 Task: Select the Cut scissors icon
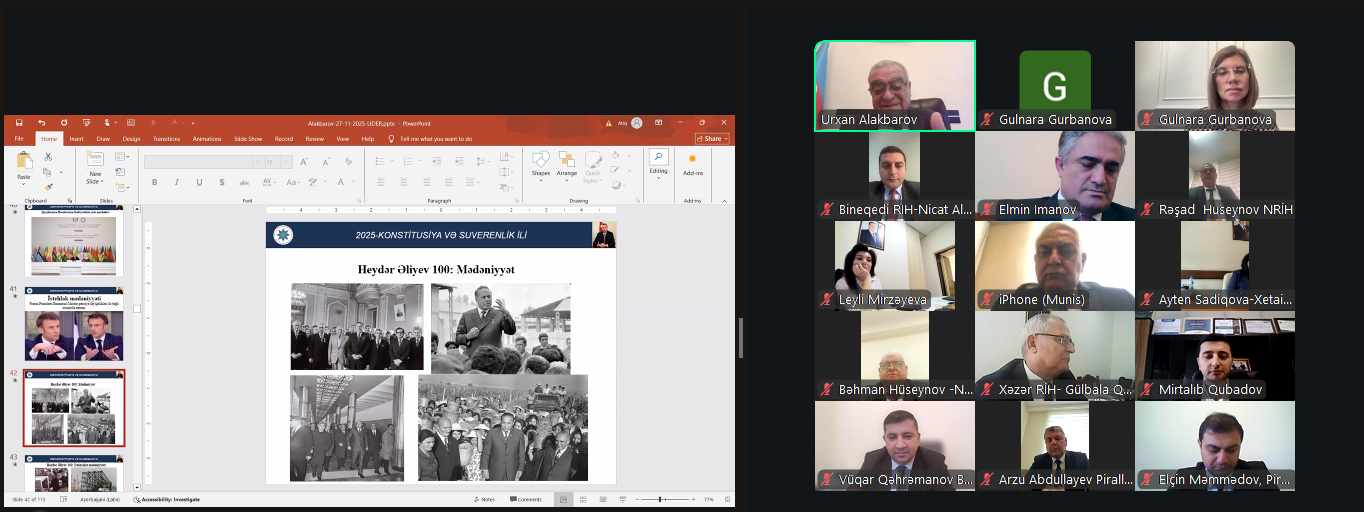click(48, 157)
